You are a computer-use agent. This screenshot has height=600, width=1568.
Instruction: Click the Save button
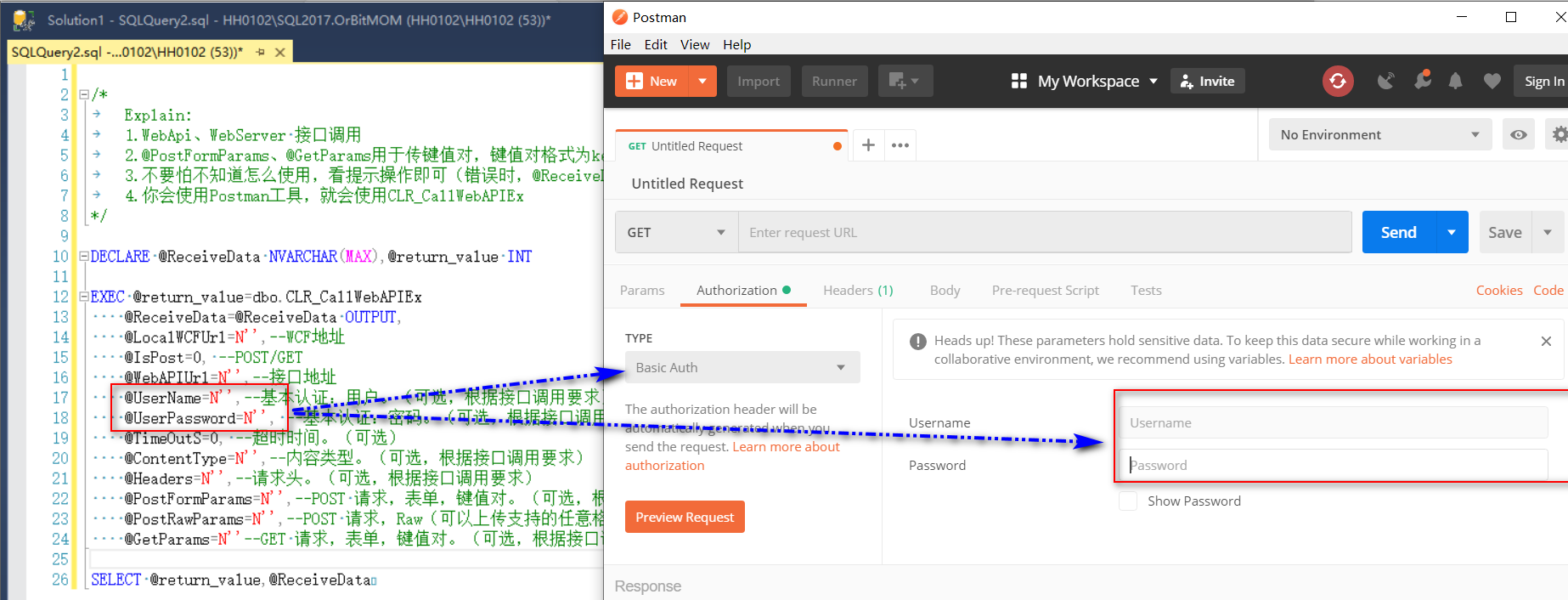(1505, 232)
